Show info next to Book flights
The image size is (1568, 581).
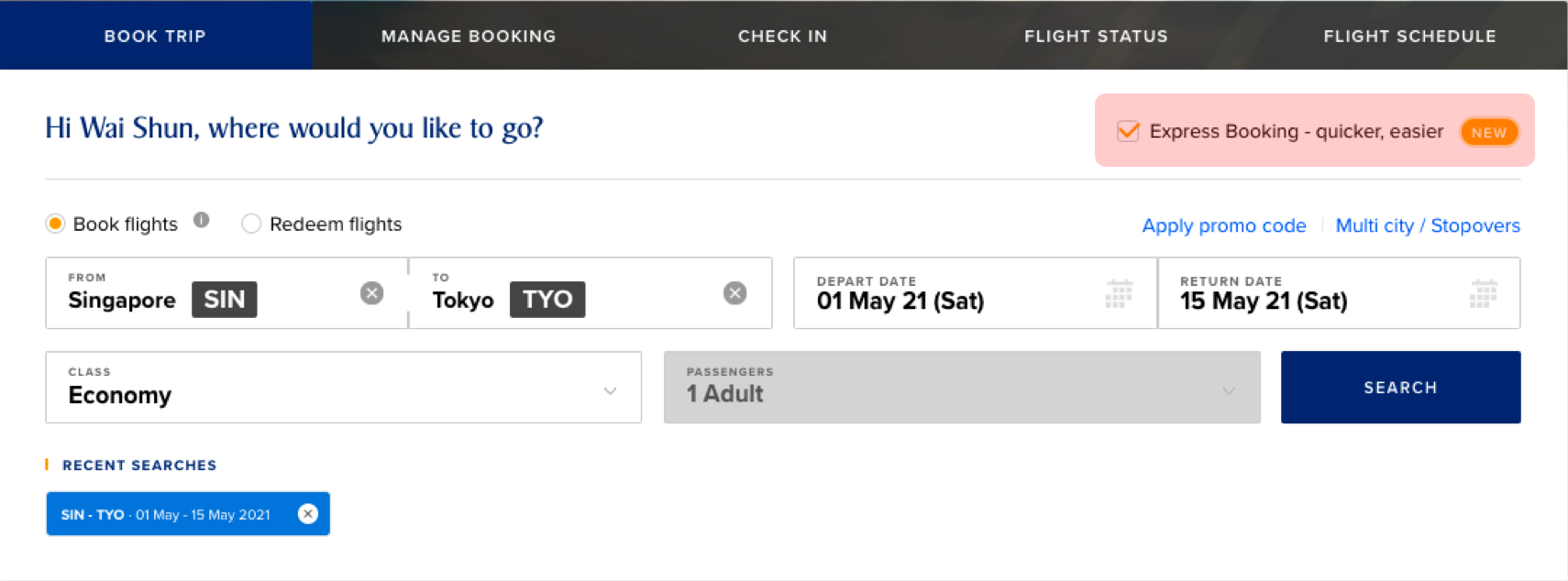tap(202, 220)
